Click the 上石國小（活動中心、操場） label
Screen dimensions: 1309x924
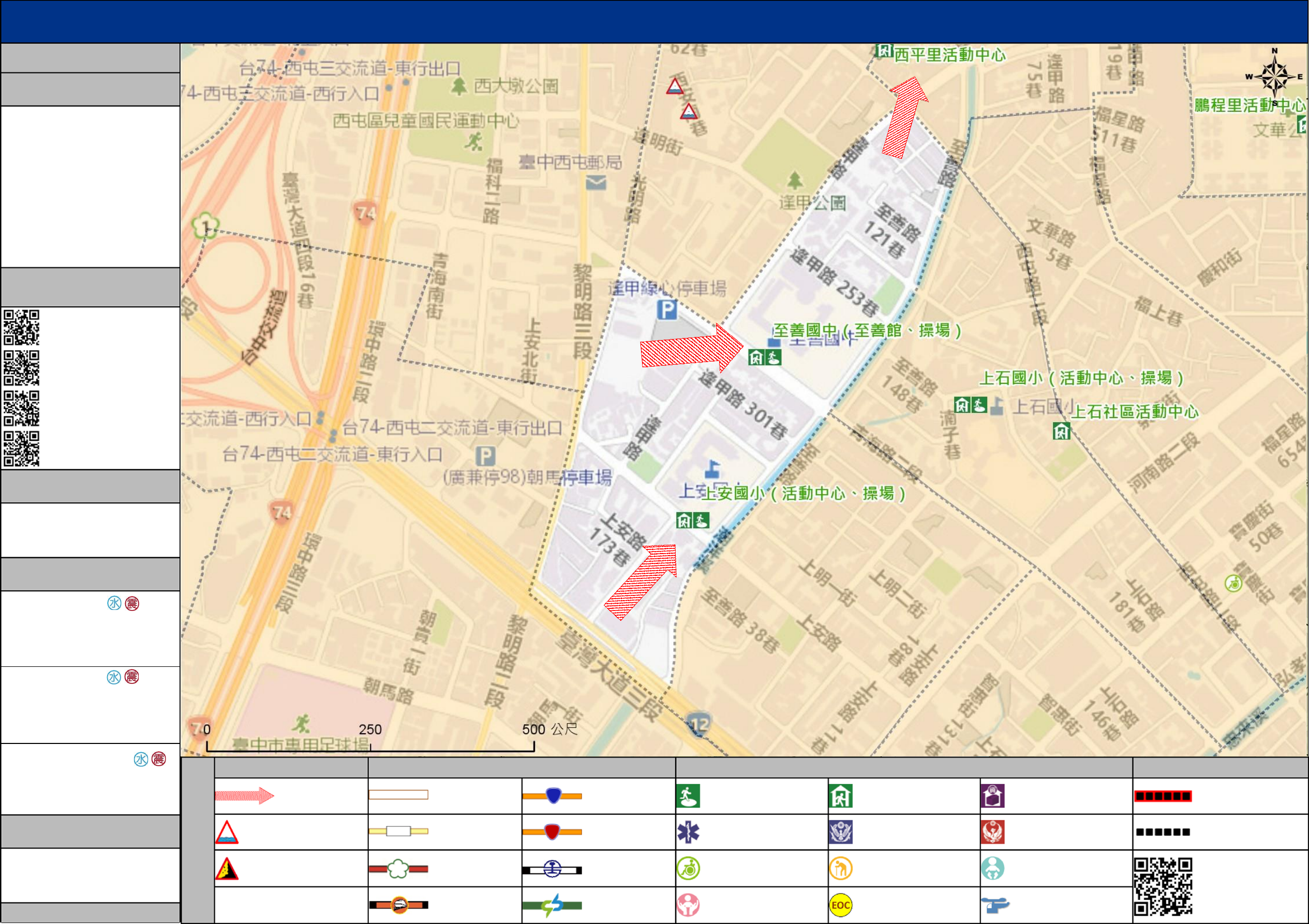click(1081, 378)
